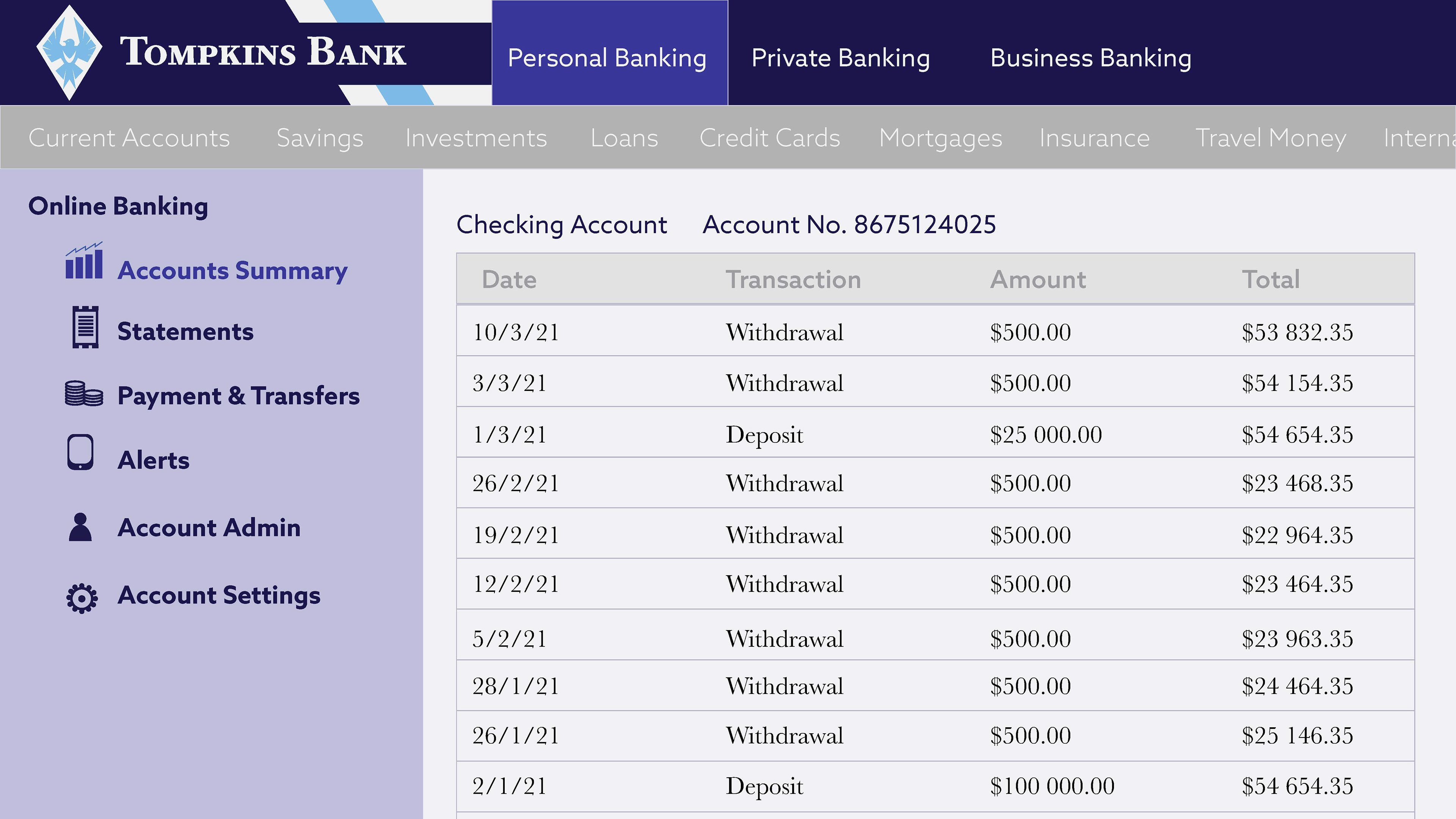
Task: Go to the Mortgages section
Action: pos(940,138)
